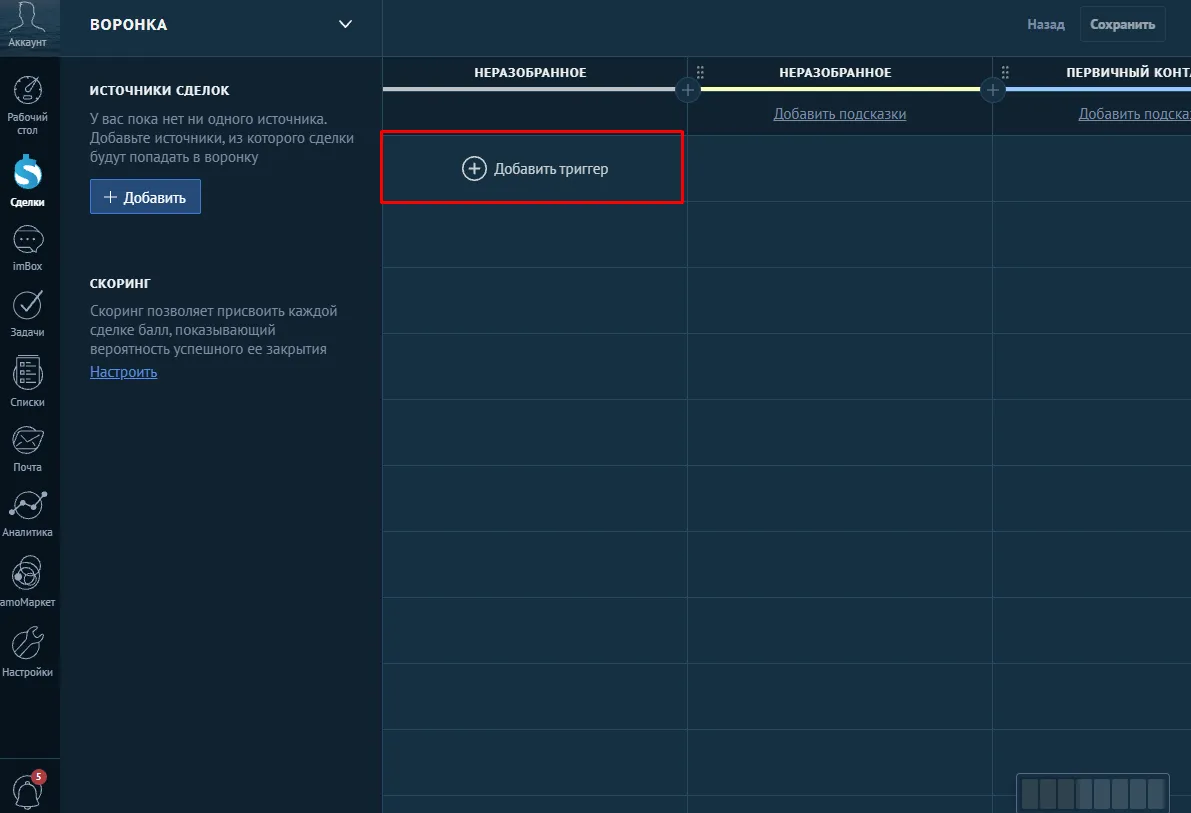The image size is (1191, 813).
Task: Click Добавить триггер in first column
Action: click(535, 168)
